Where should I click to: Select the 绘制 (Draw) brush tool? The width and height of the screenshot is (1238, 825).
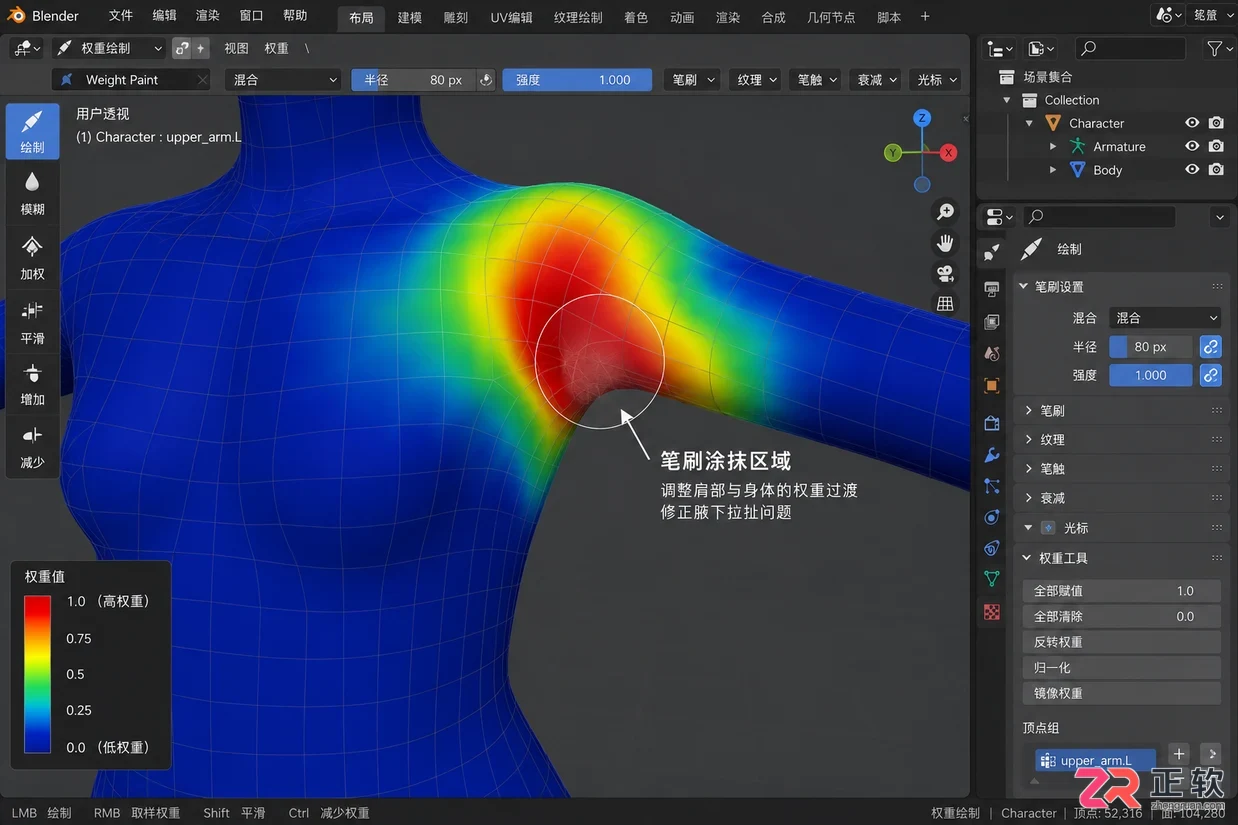[32, 131]
